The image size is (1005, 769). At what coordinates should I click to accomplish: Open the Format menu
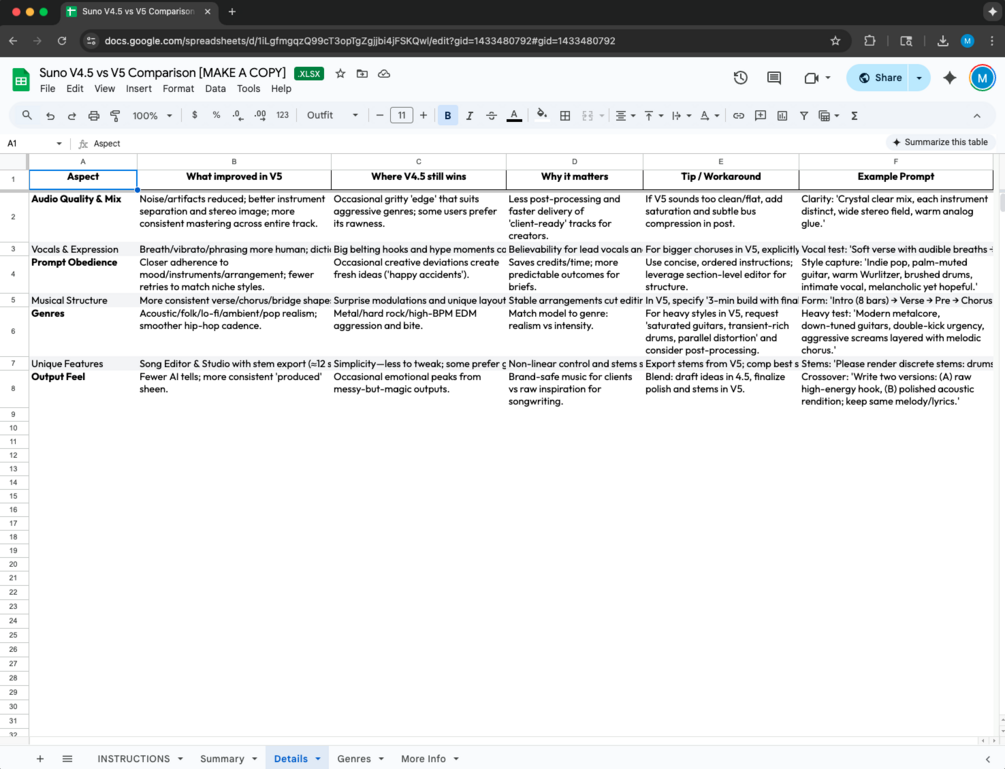[178, 88]
